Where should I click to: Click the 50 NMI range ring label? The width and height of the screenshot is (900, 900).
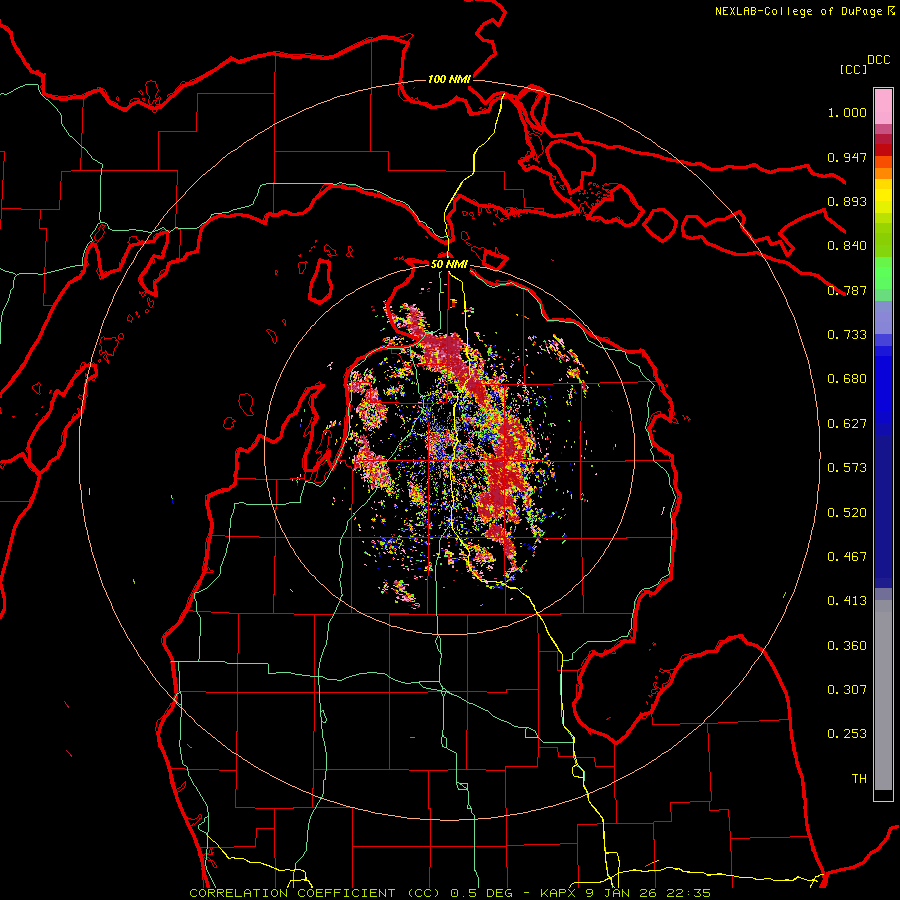coord(449,264)
